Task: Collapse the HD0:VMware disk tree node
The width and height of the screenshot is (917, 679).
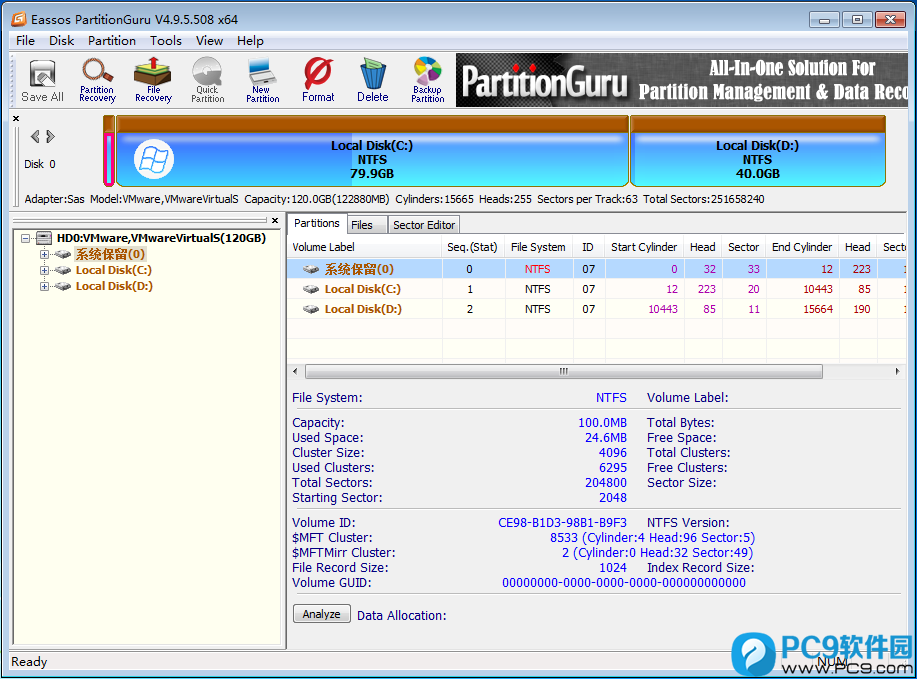Action: pos(25,238)
